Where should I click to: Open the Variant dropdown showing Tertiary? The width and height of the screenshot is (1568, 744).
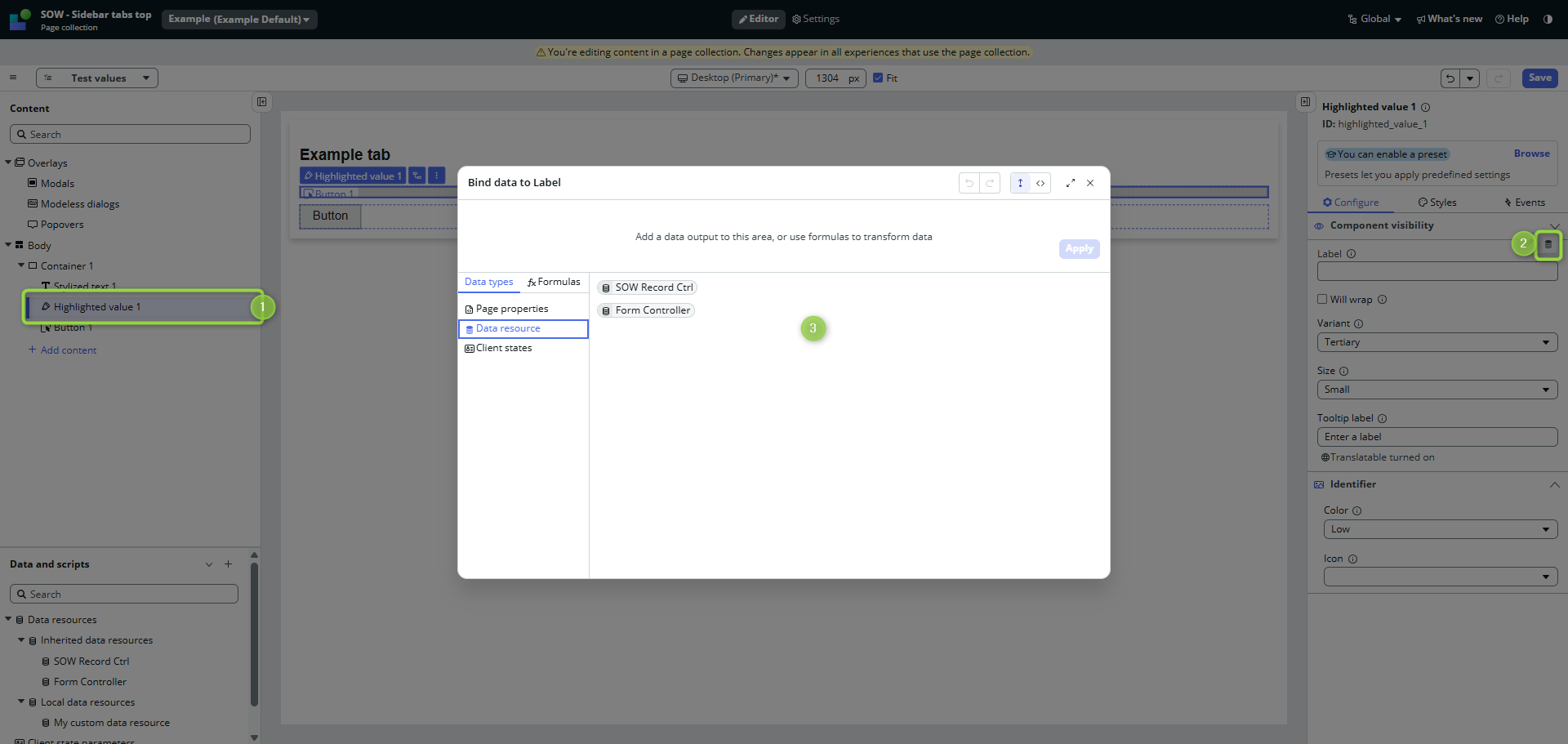(1437, 342)
